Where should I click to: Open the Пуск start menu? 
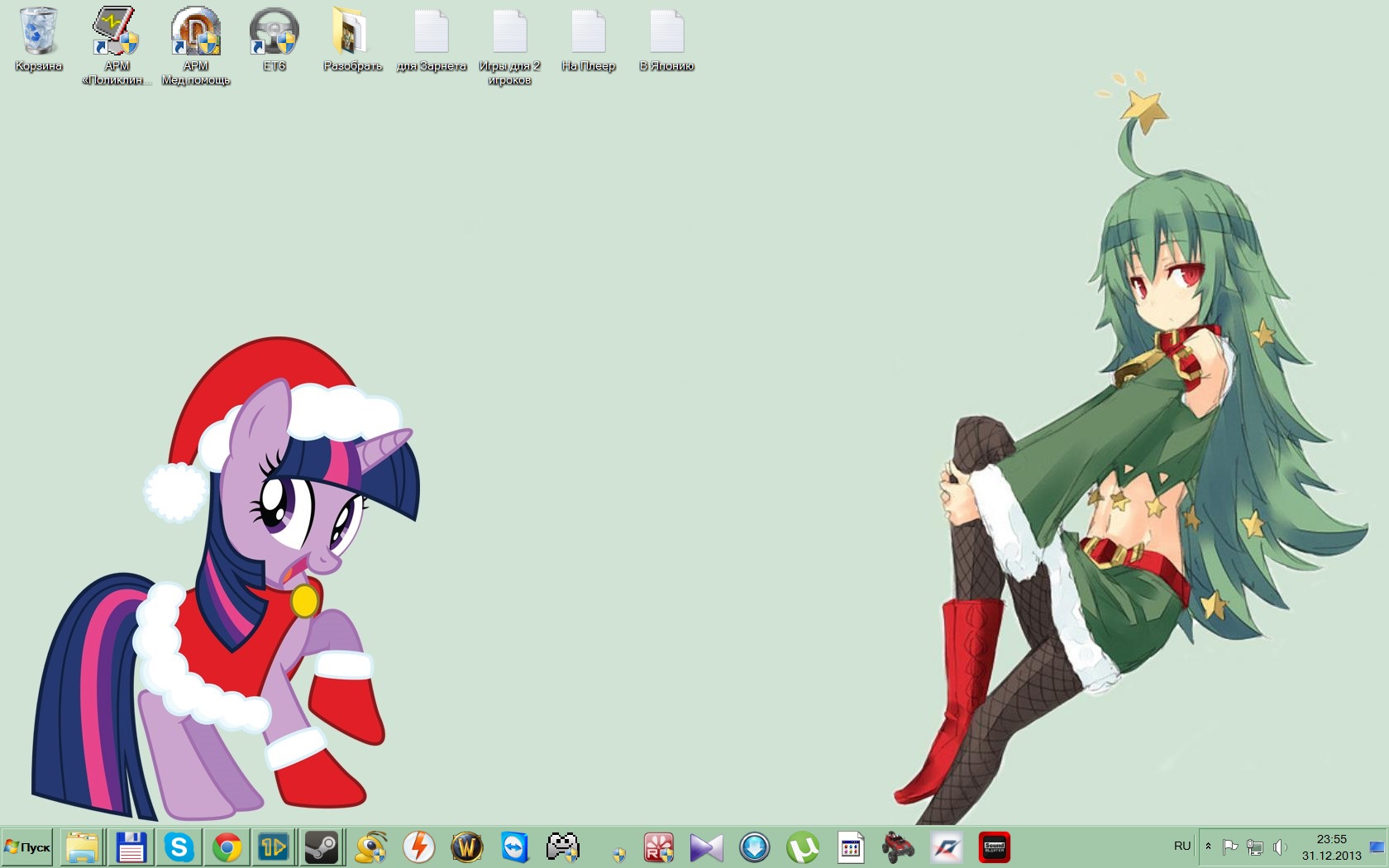pyautogui.click(x=26, y=847)
